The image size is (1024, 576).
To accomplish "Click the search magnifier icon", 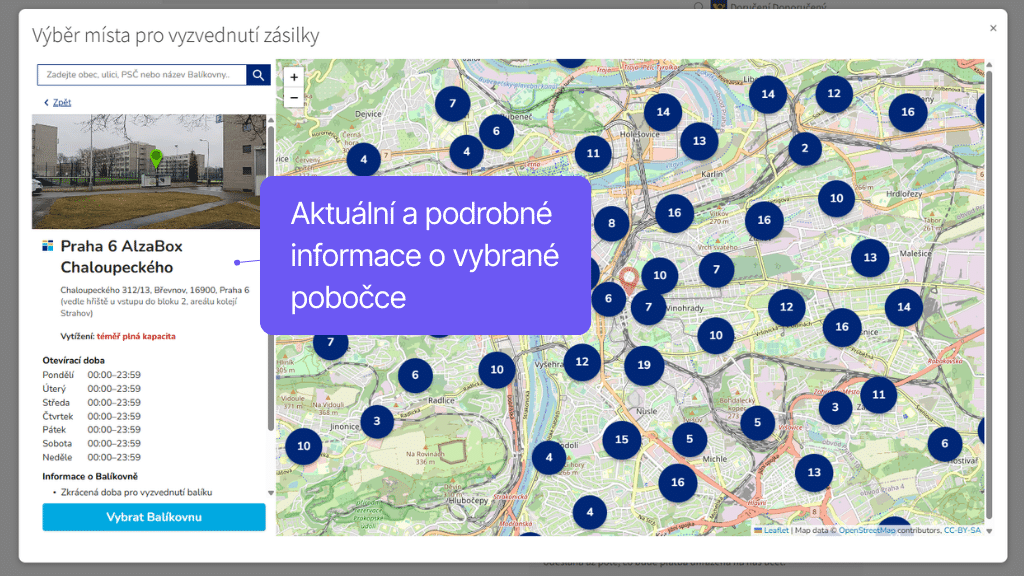I will [258, 75].
